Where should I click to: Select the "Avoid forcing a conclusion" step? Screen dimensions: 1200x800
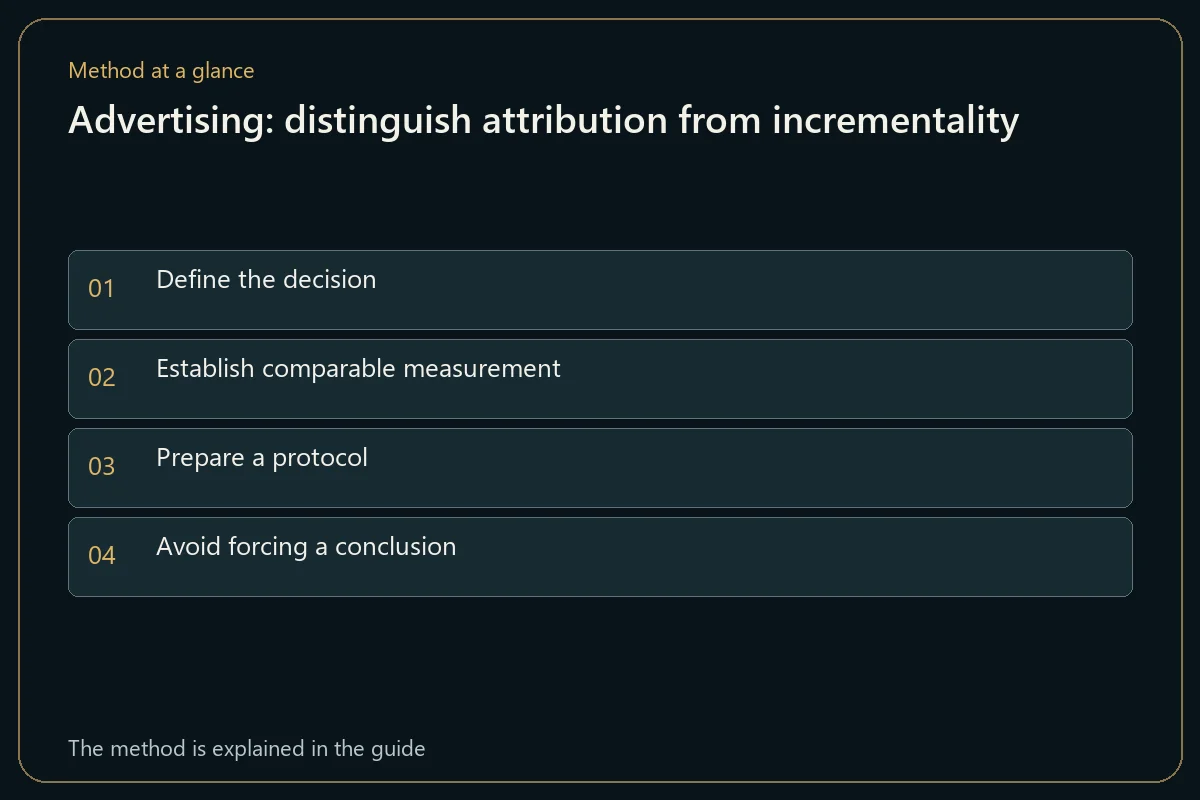click(600, 557)
